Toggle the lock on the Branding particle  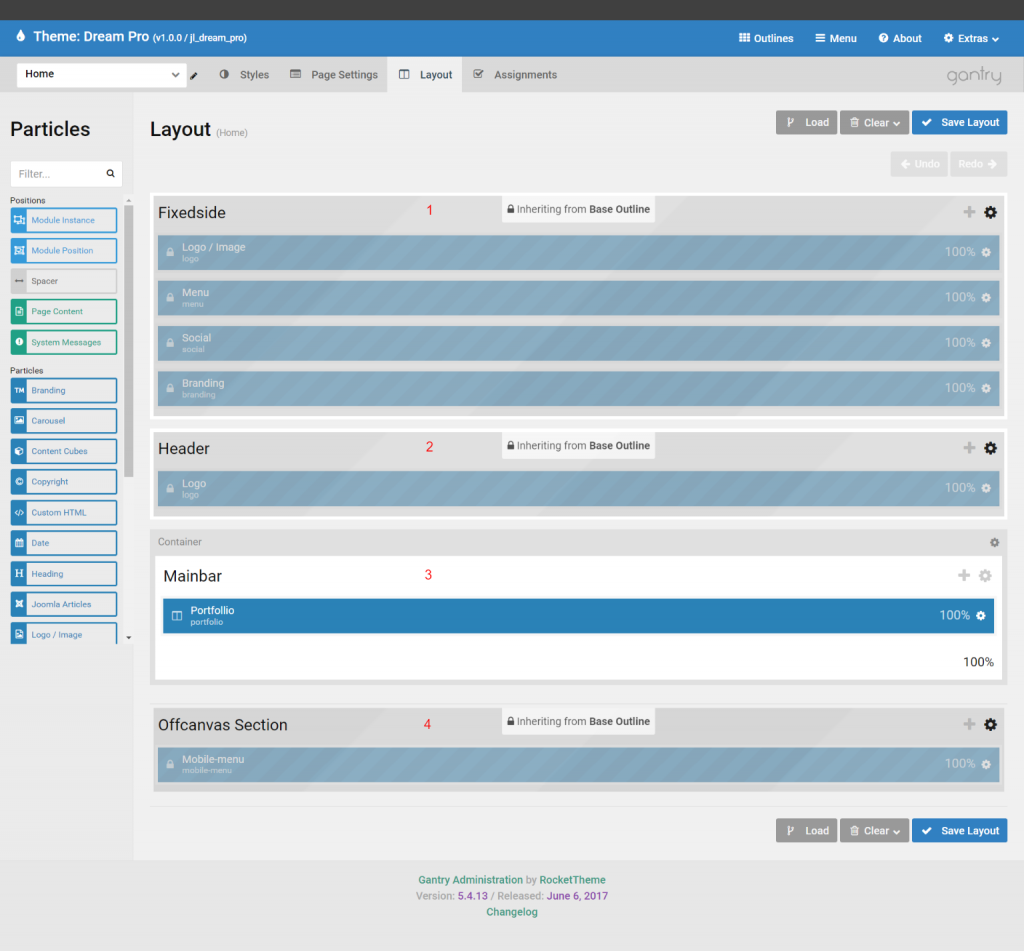pyautogui.click(x=168, y=387)
